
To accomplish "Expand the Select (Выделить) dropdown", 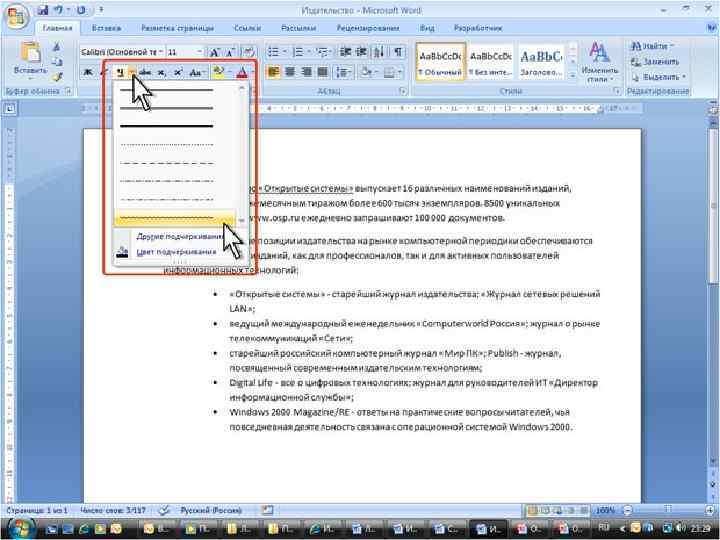I will pyautogui.click(x=658, y=77).
